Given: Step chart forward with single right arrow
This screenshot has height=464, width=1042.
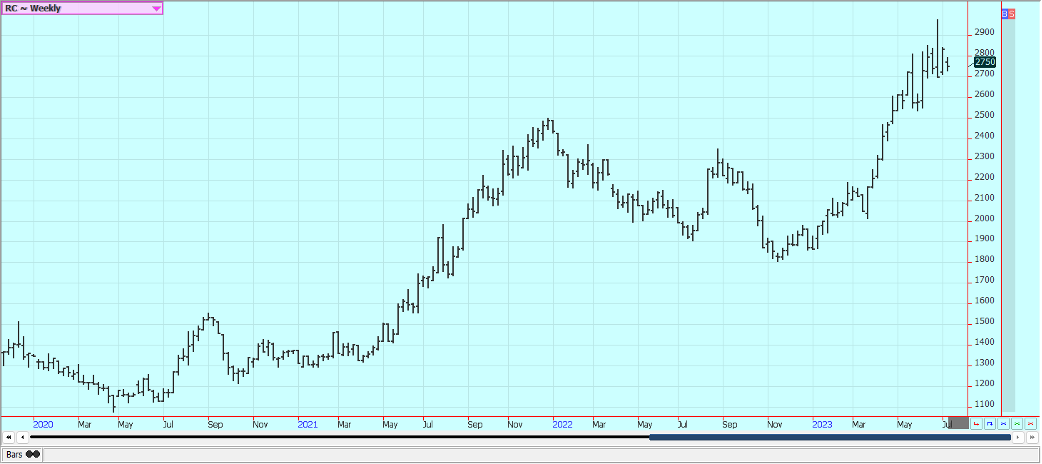Looking at the screenshot, I should pos(1018,437).
